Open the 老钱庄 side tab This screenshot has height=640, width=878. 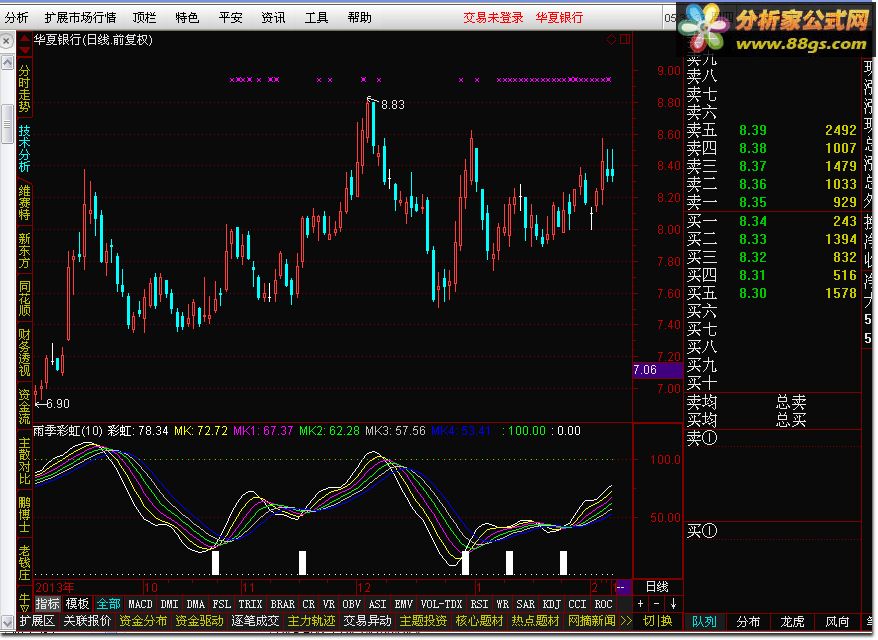[24, 563]
